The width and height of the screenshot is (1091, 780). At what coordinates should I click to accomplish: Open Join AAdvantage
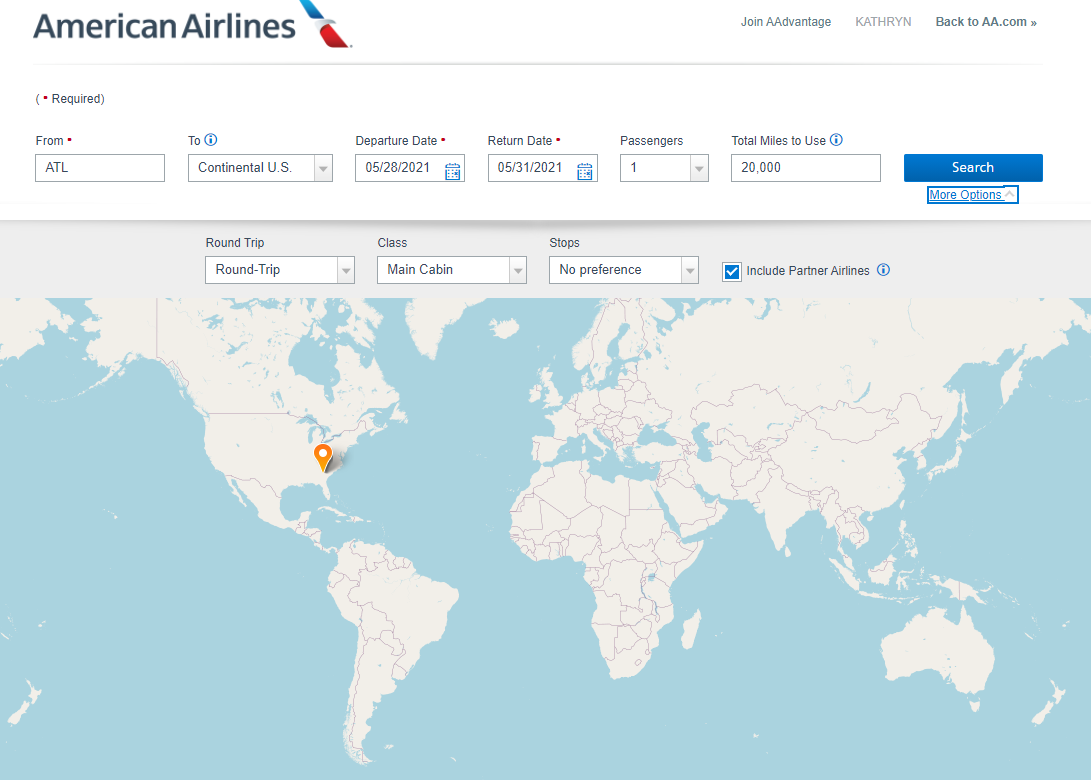tap(786, 21)
